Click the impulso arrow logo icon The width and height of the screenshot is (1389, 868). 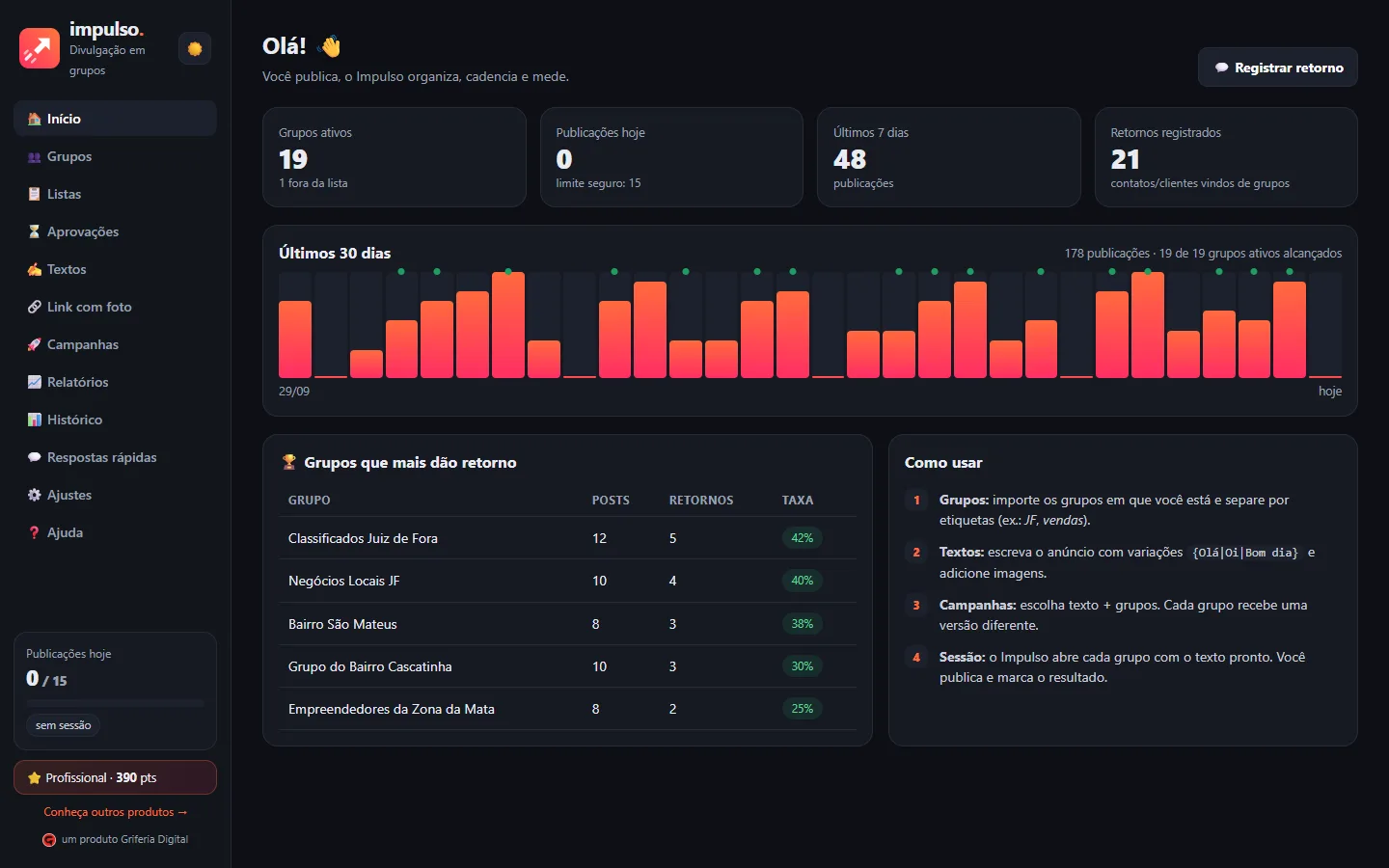[40, 48]
